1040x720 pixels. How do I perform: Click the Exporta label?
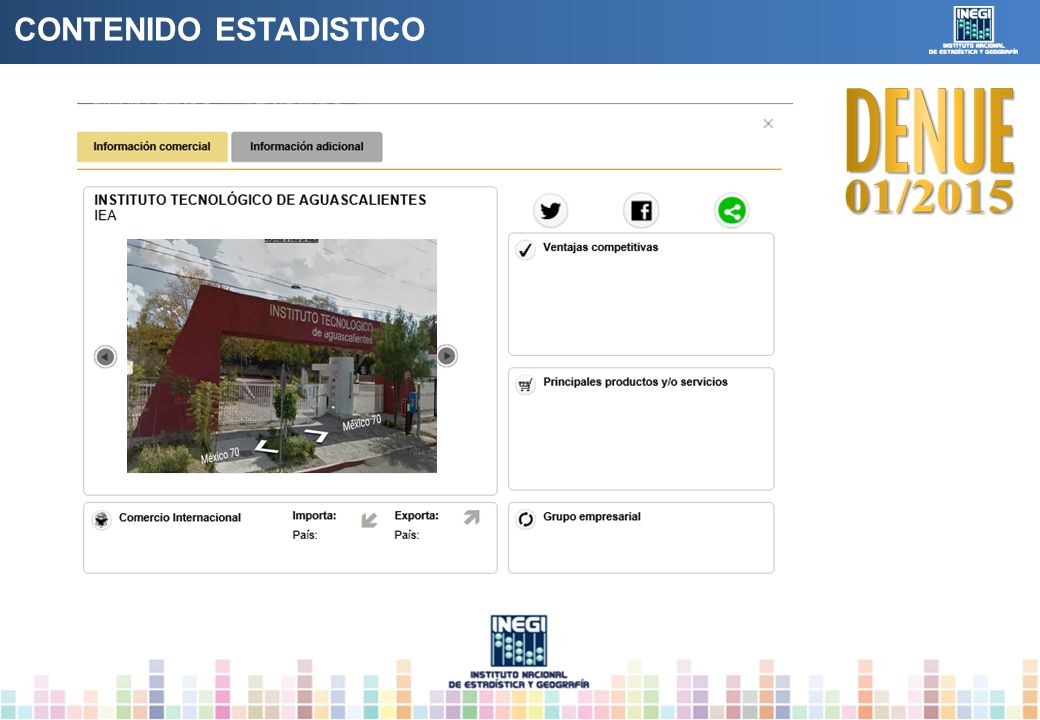point(416,515)
